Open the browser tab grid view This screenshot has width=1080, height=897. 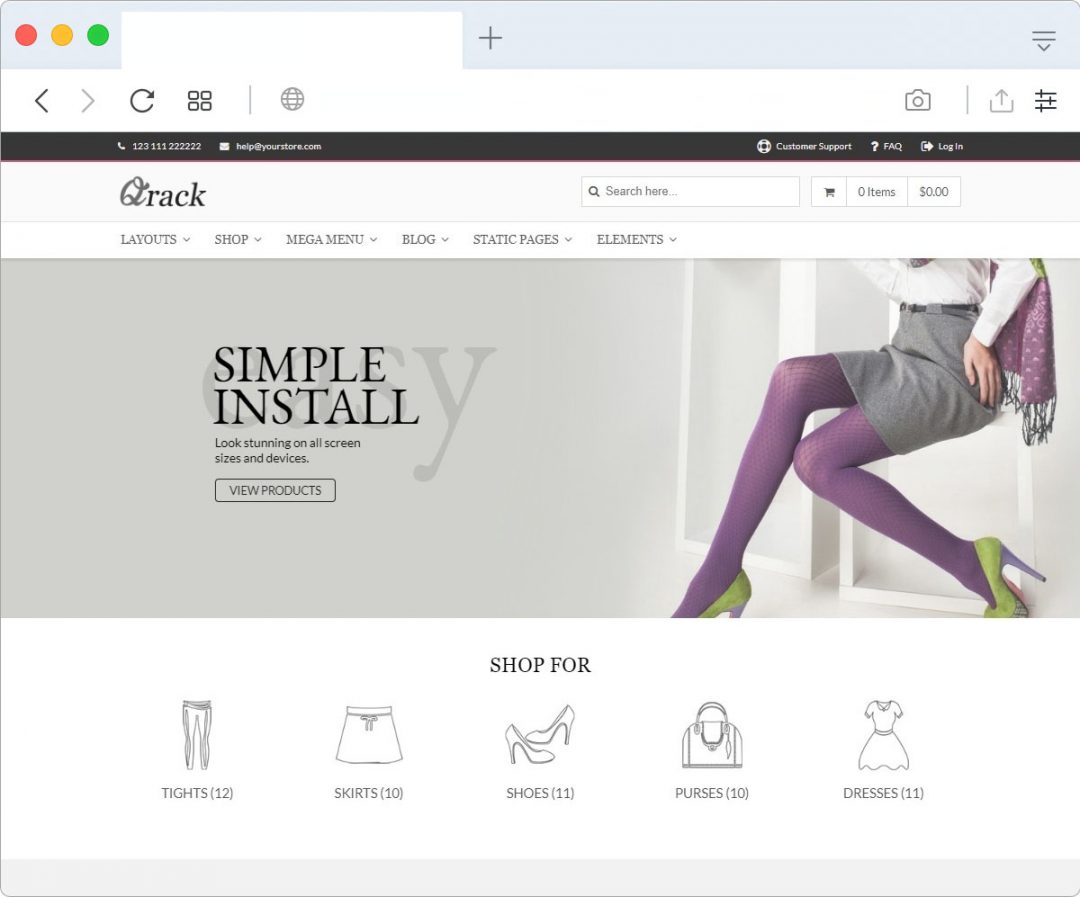[200, 100]
